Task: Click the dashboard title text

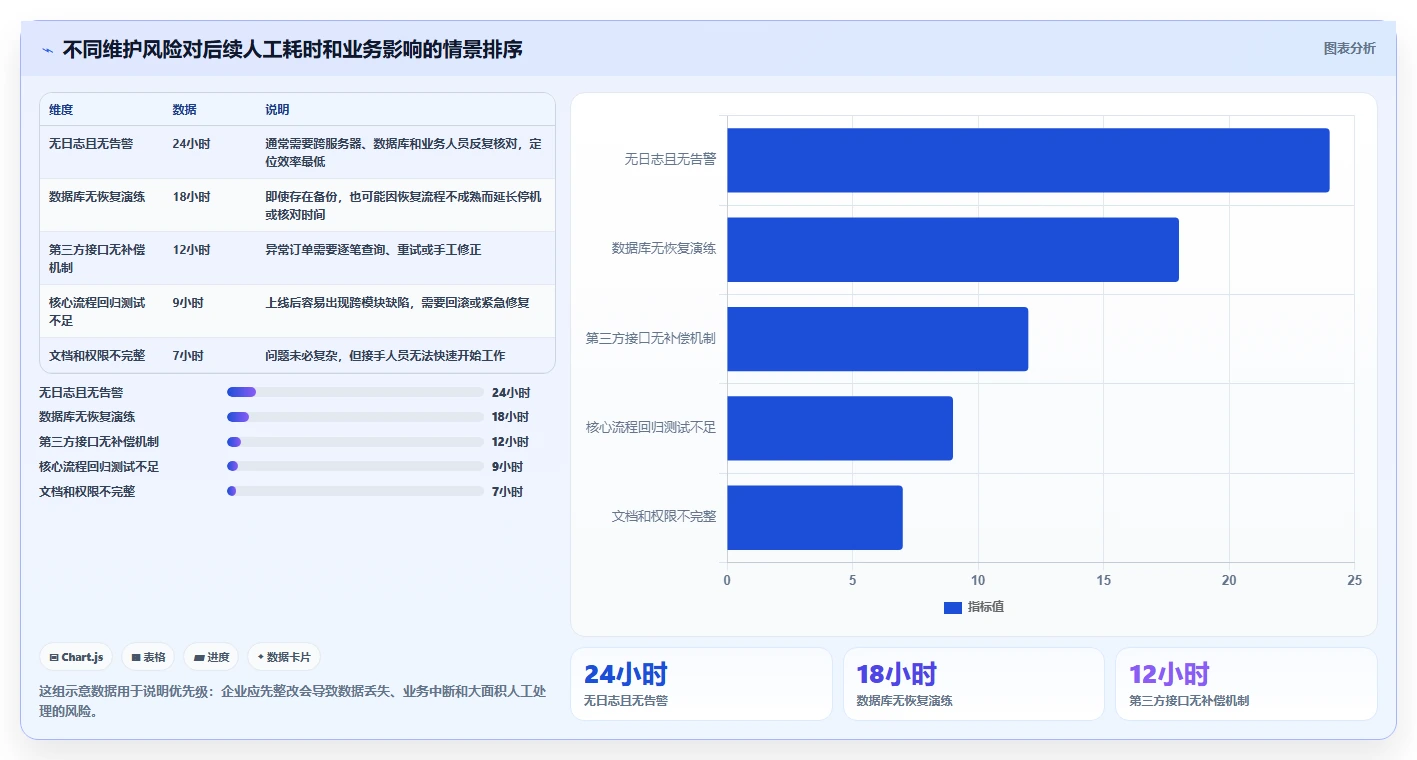Action: click(292, 50)
